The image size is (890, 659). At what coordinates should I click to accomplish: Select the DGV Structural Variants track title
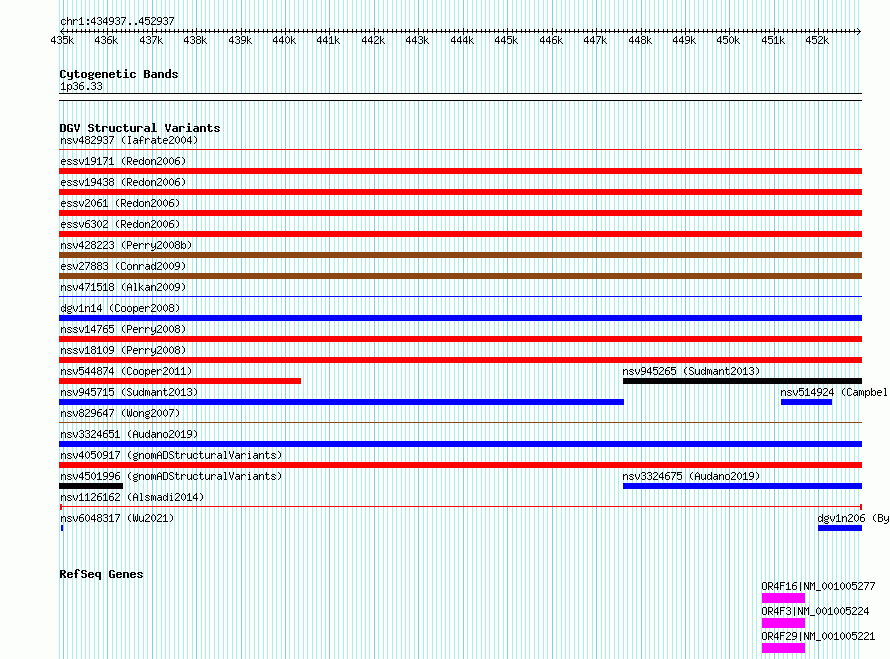click(x=140, y=128)
